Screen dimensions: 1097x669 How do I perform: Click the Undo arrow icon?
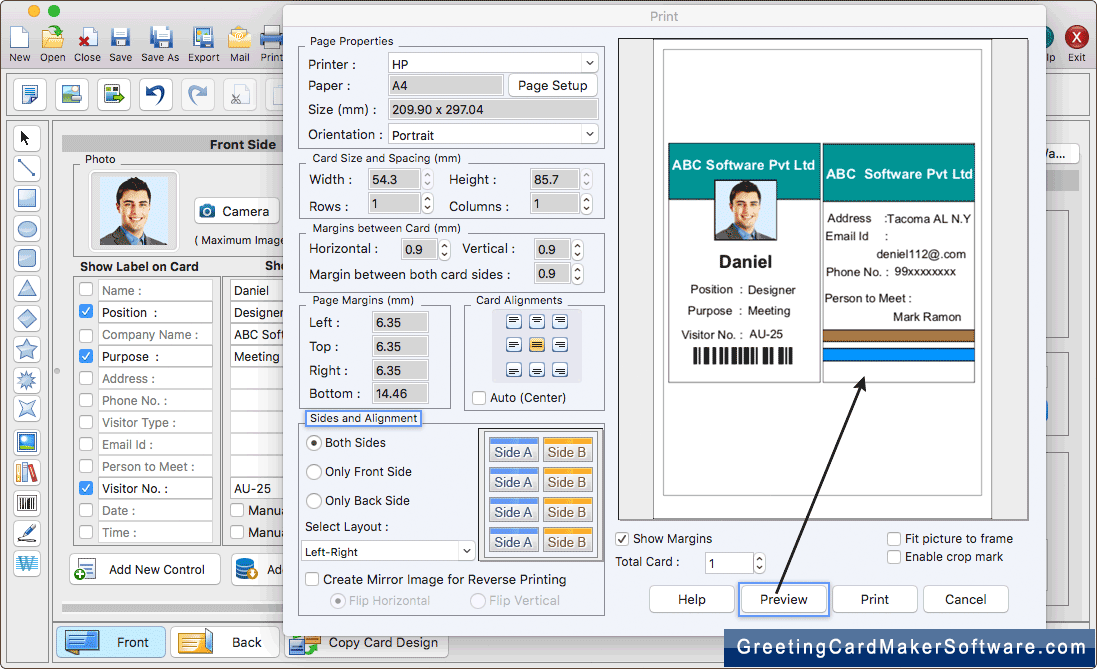(x=155, y=94)
